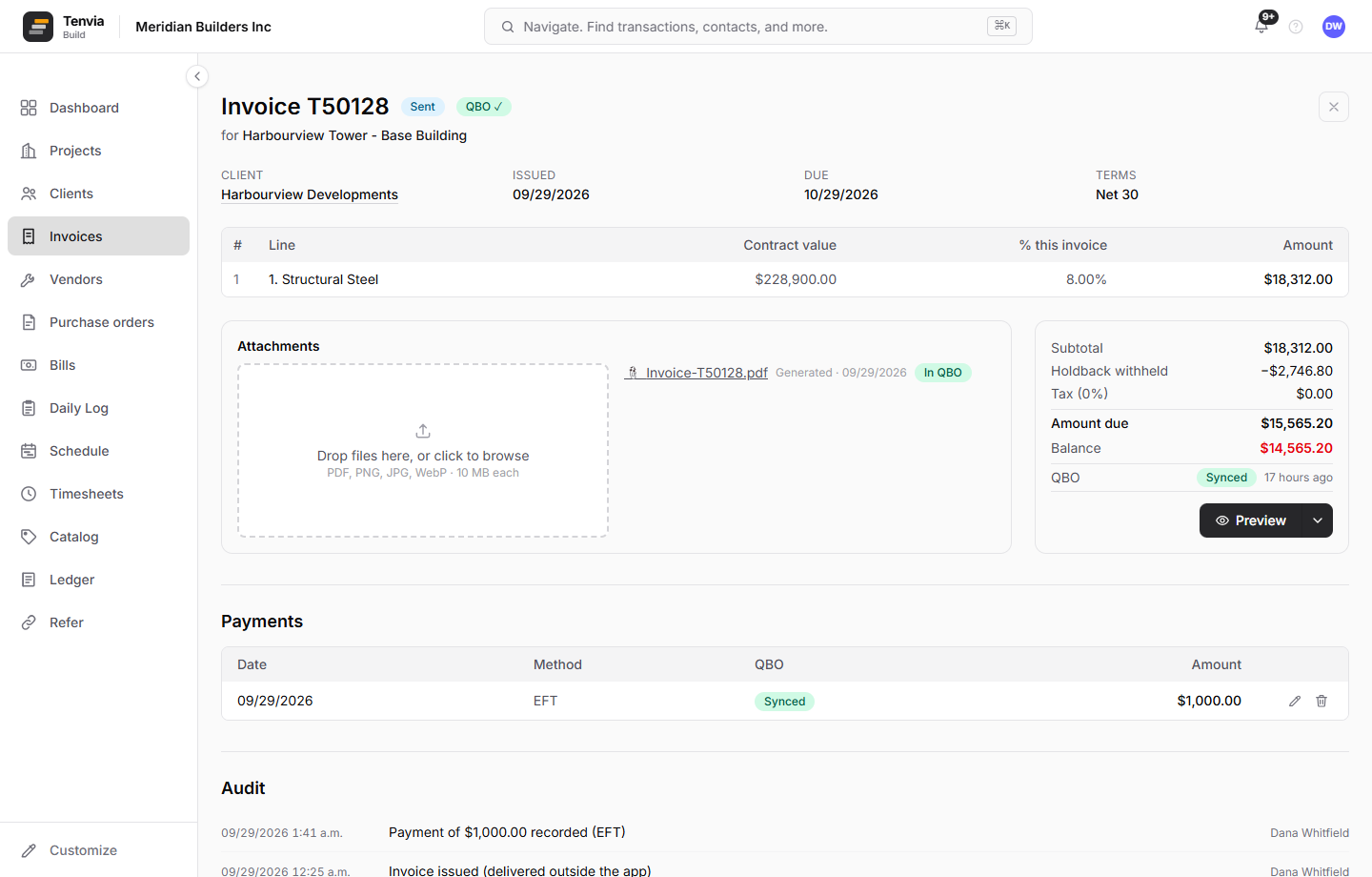Click the Synced badge in payment row
Image resolution: width=1372 pixels, height=877 pixels.
(784, 702)
